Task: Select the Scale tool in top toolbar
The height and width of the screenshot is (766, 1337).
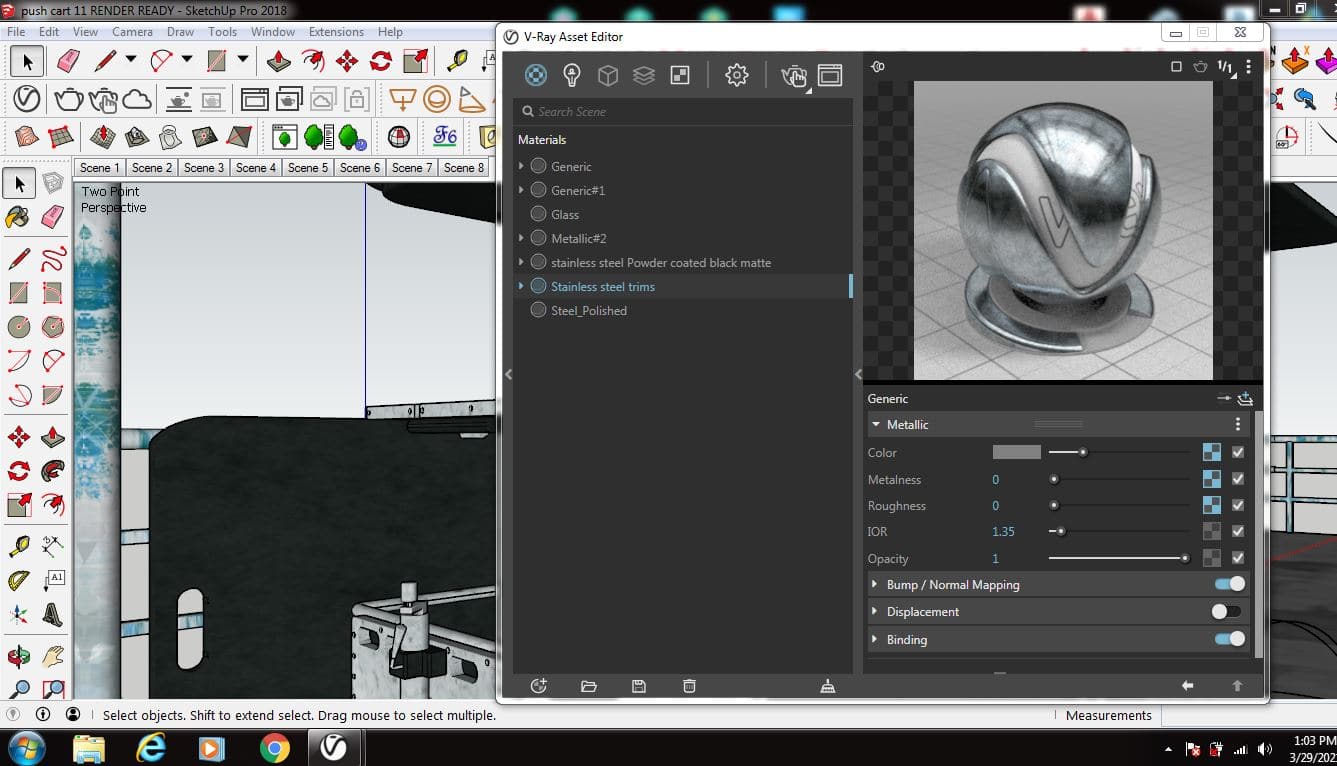Action: pyautogui.click(x=415, y=61)
